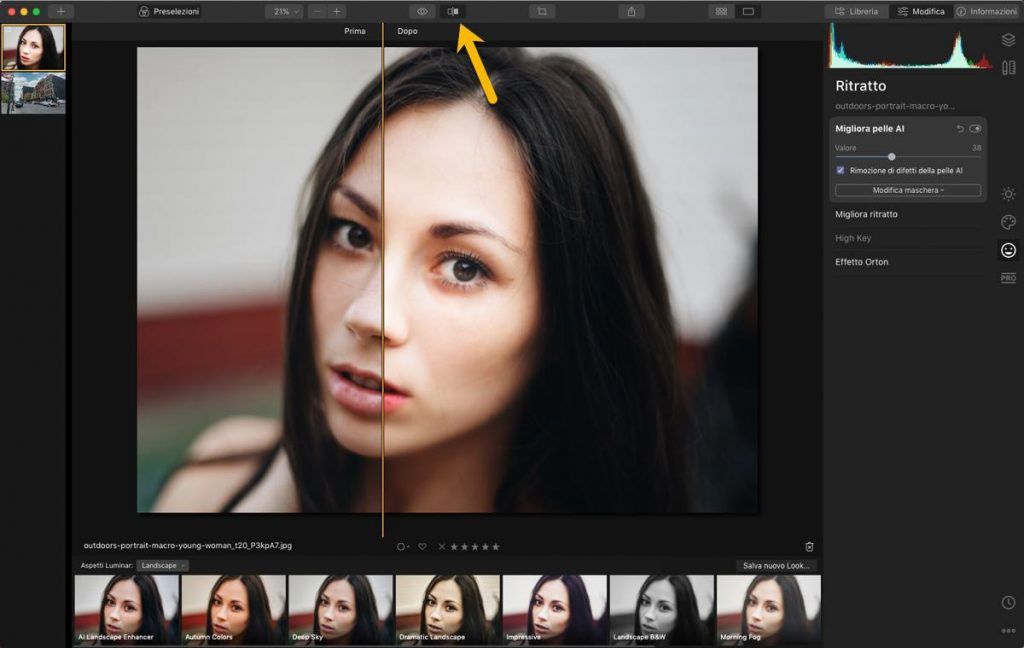Open the Libreria tab

pos(856,11)
